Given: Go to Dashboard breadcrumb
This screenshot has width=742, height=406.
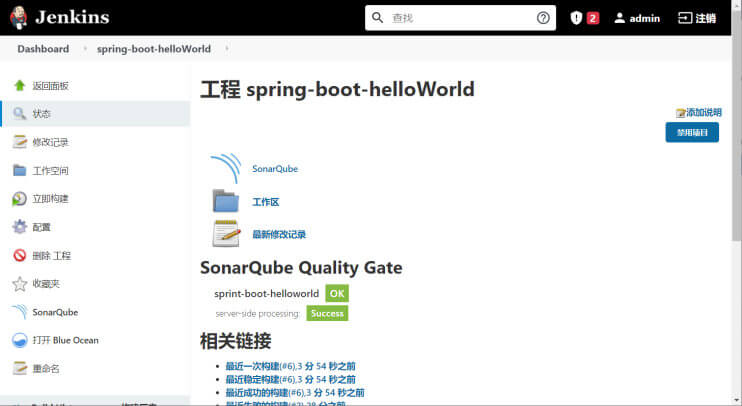Looking at the screenshot, I should click(43, 49).
